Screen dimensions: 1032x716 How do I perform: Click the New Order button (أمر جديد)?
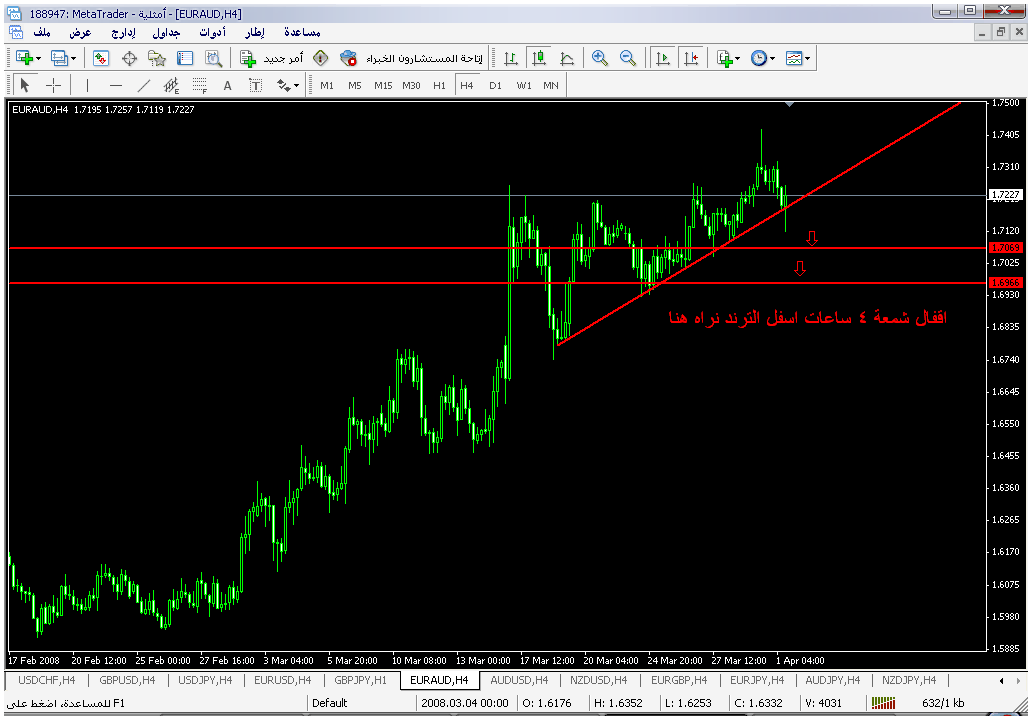271,58
